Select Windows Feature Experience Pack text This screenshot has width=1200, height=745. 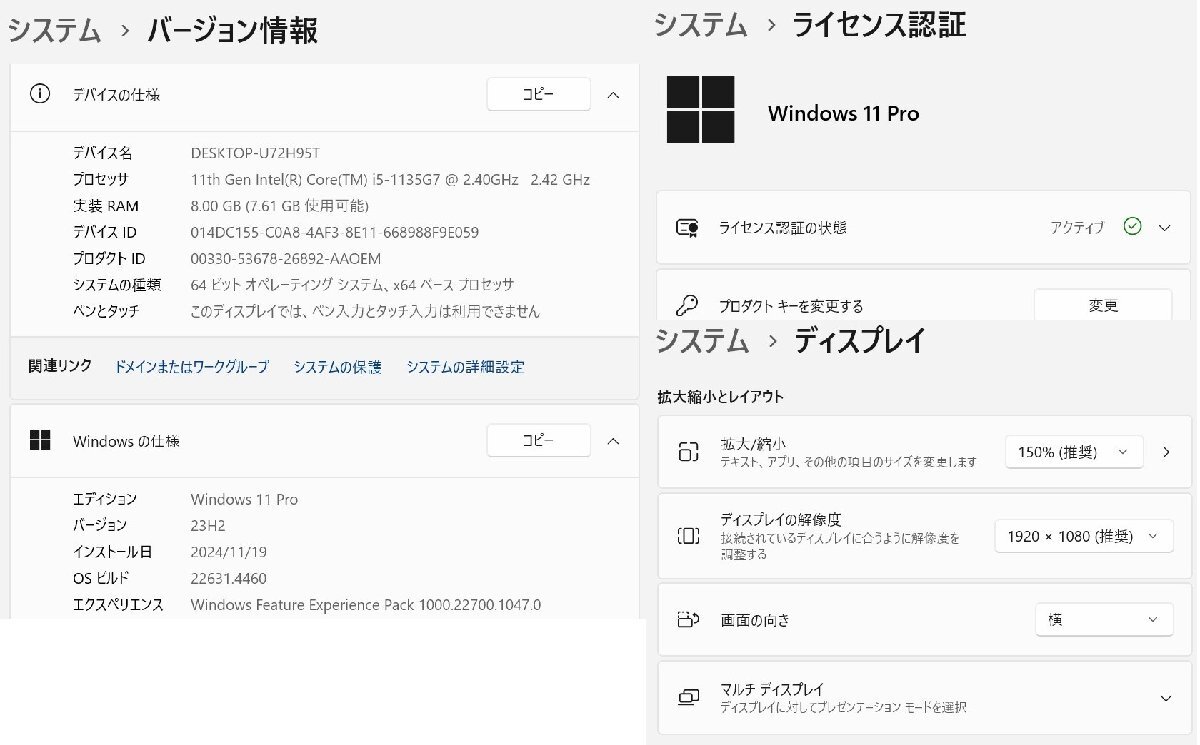pos(366,604)
